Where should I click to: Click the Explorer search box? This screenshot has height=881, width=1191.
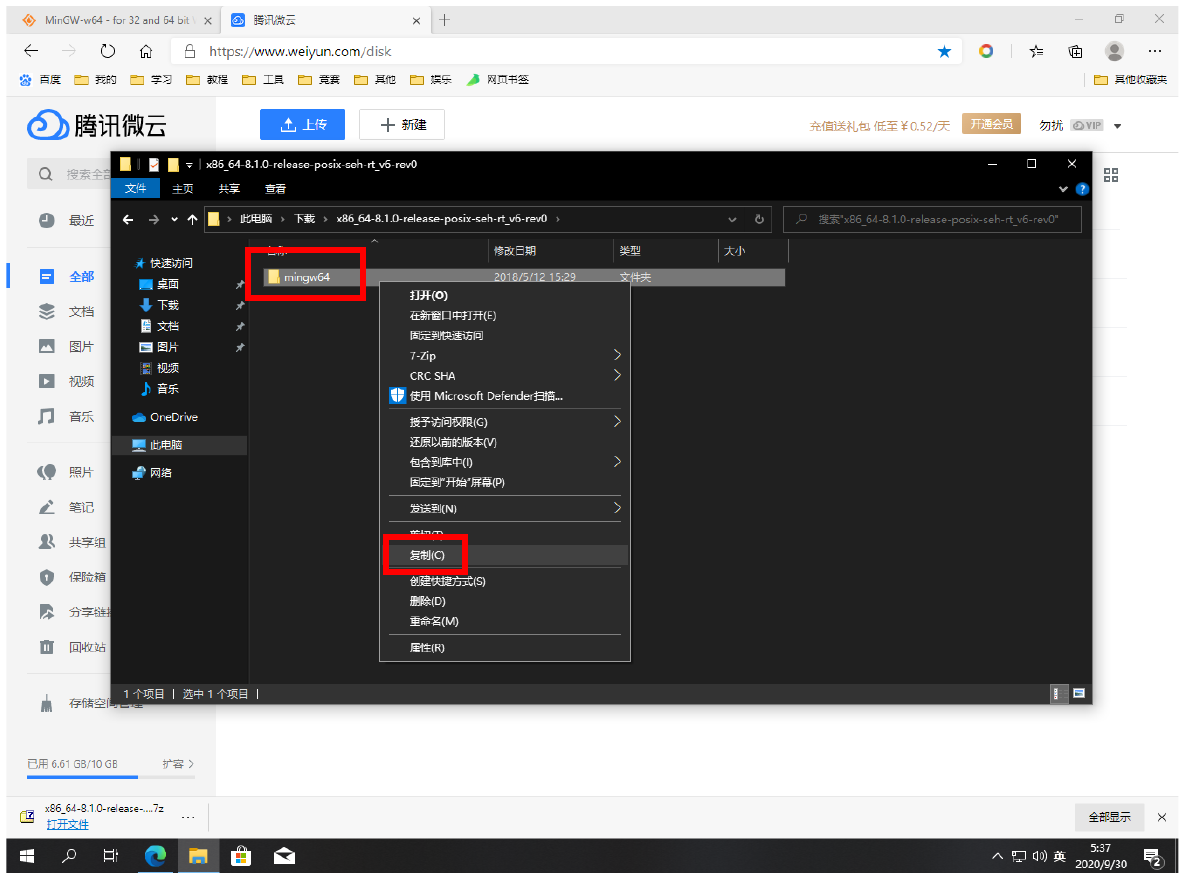coord(935,219)
